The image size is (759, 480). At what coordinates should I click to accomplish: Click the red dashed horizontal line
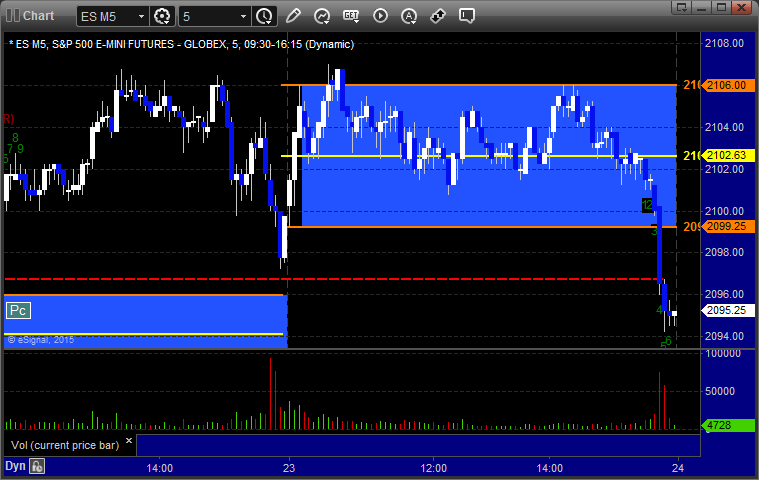pyautogui.click(x=332, y=279)
